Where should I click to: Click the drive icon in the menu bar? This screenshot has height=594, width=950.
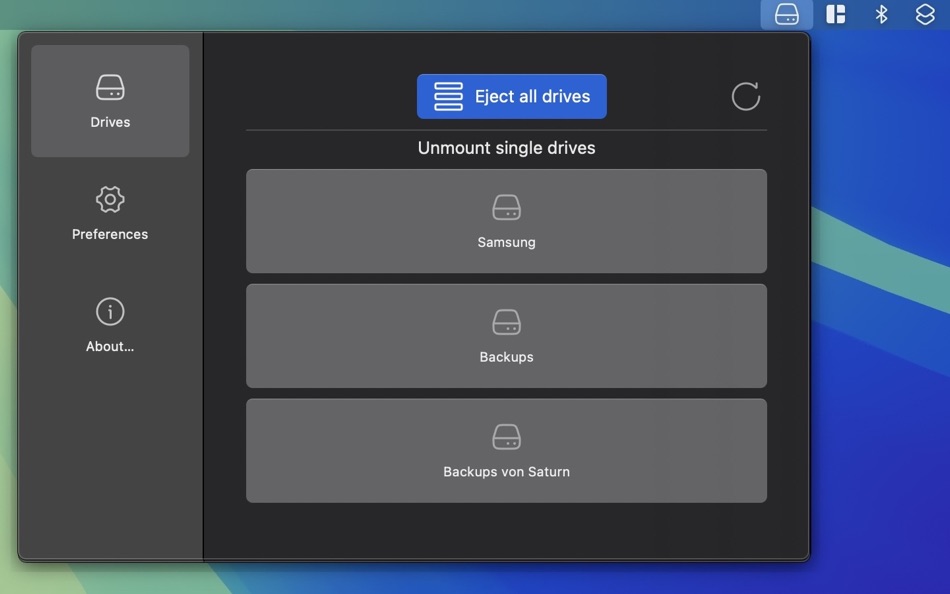[786, 14]
